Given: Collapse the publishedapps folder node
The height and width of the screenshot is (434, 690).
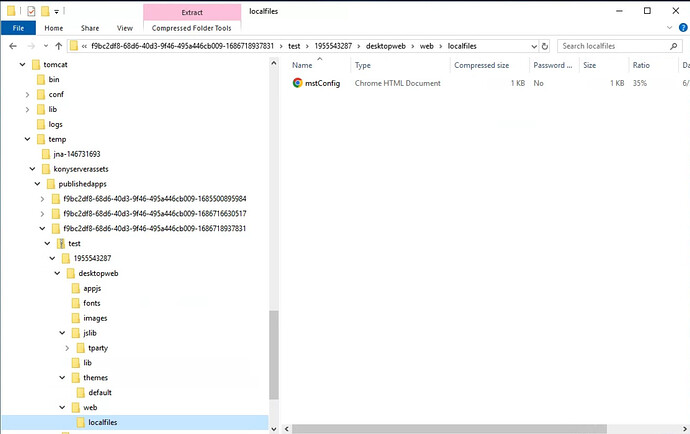Looking at the screenshot, I should pyautogui.click(x=35, y=184).
